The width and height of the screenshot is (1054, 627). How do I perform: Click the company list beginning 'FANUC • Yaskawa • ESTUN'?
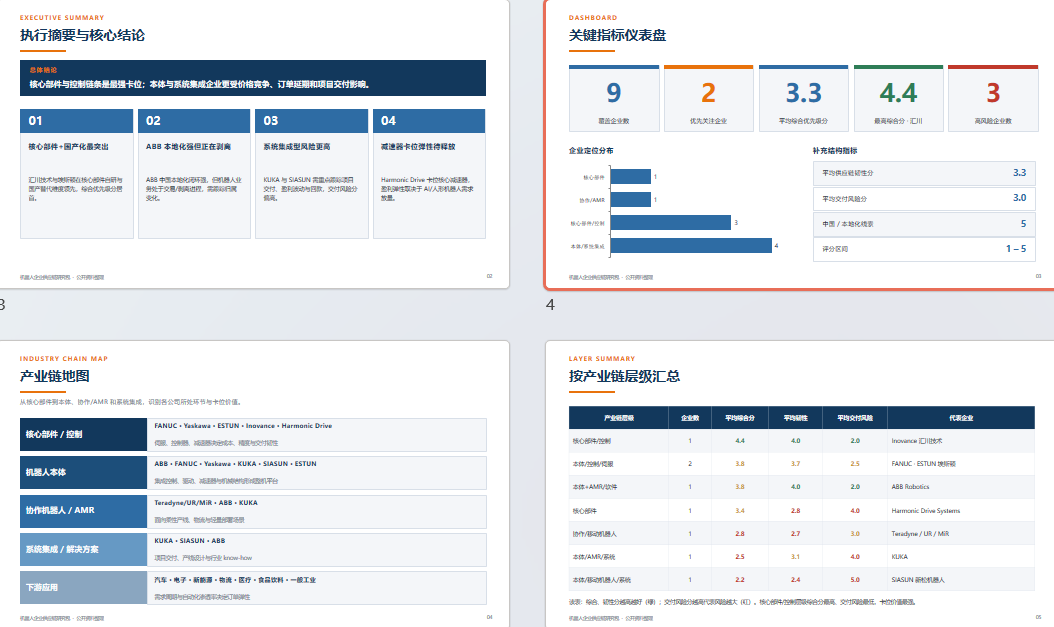pyautogui.click(x=243, y=426)
